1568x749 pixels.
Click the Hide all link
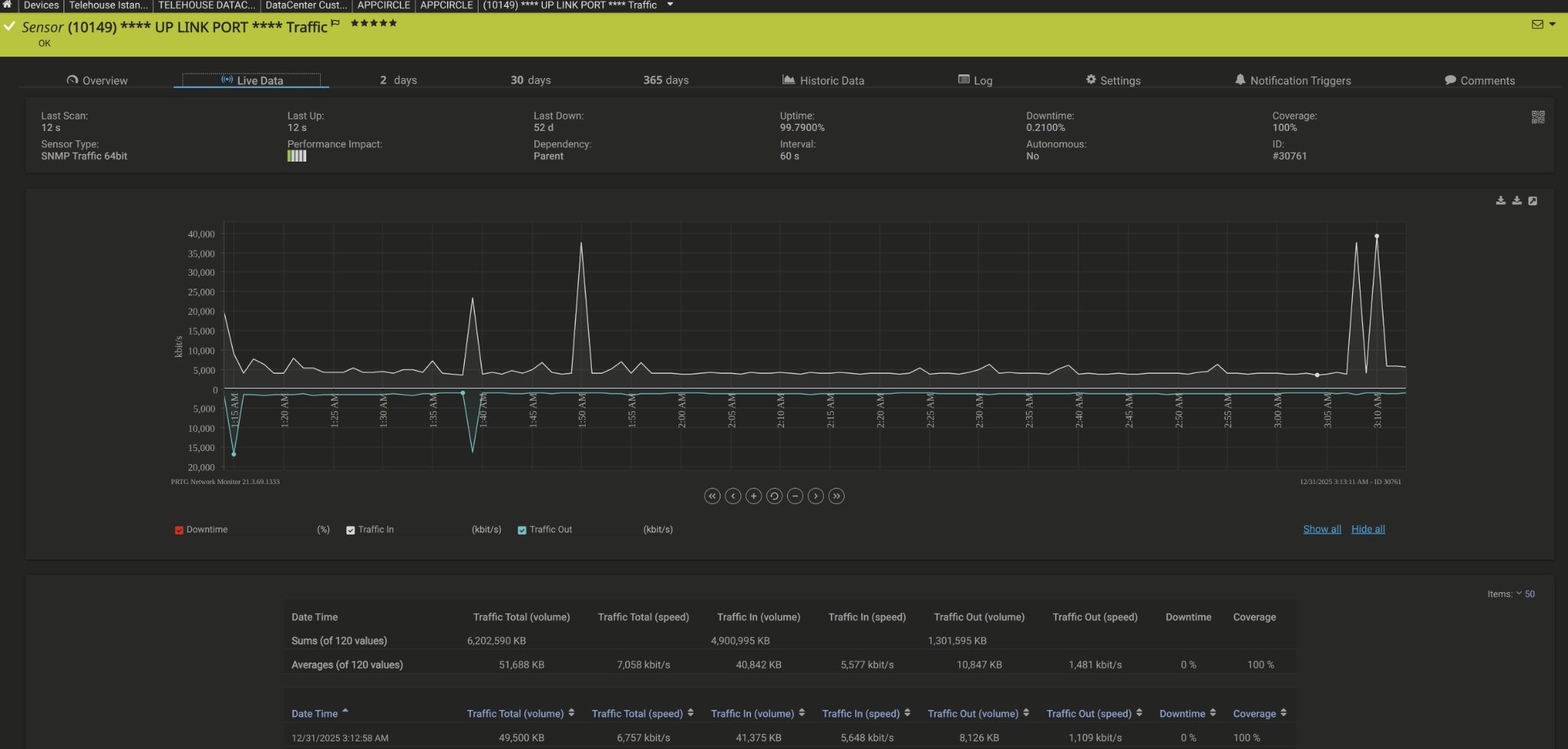[x=1368, y=529]
